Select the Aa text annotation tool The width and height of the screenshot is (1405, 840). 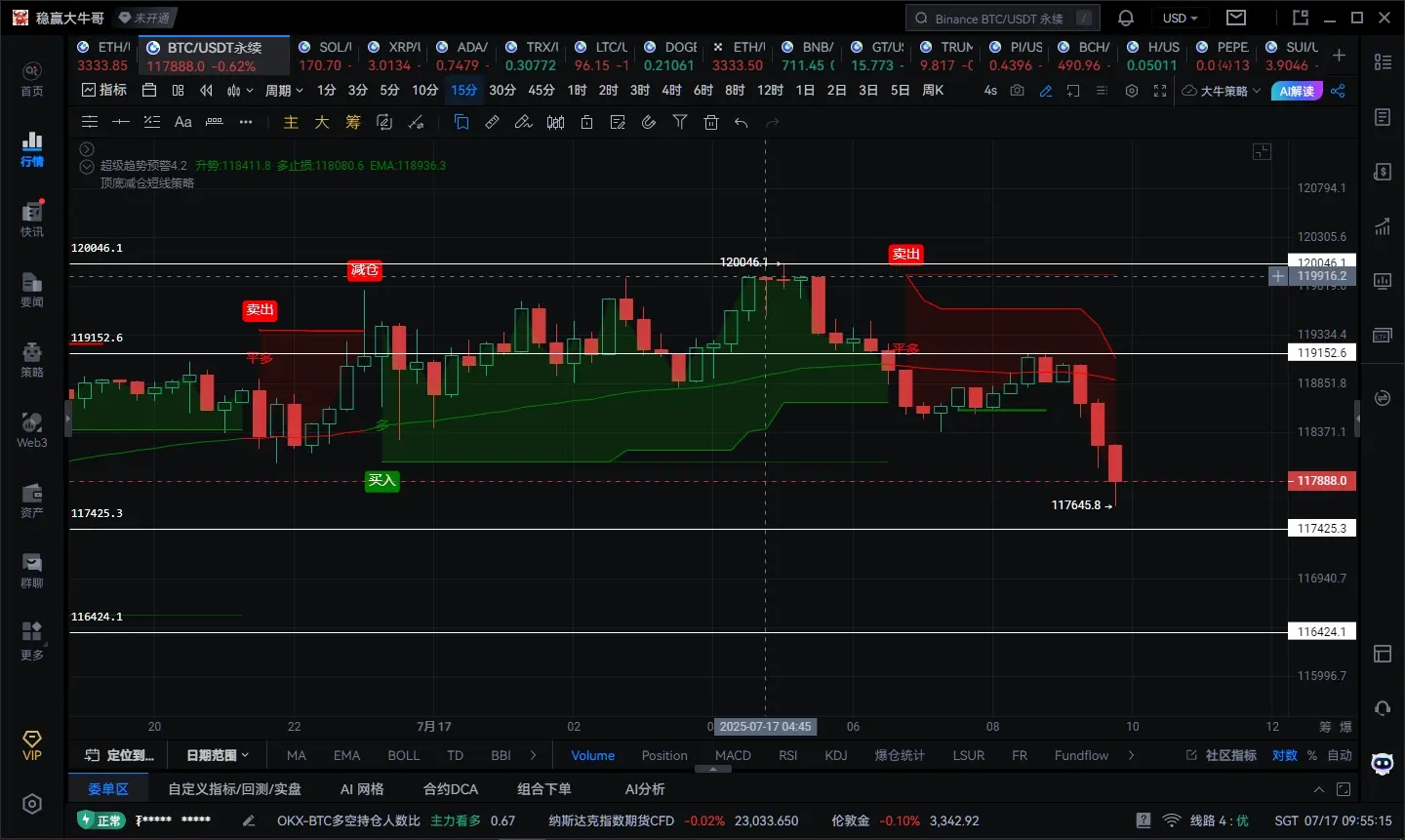pyautogui.click(x=182, y=122)
